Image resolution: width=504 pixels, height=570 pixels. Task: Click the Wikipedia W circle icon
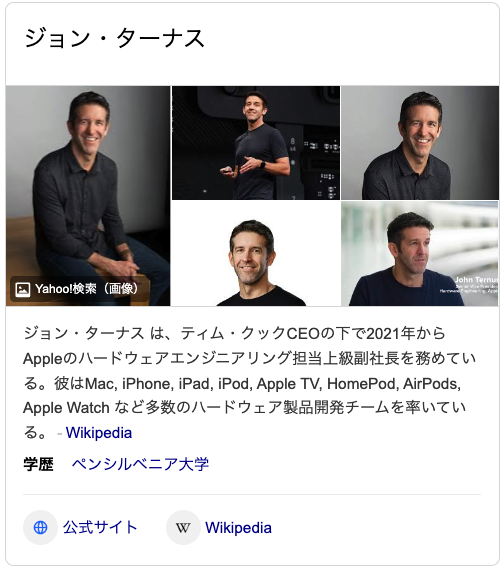pyautogui.click(x=183, y=527)
